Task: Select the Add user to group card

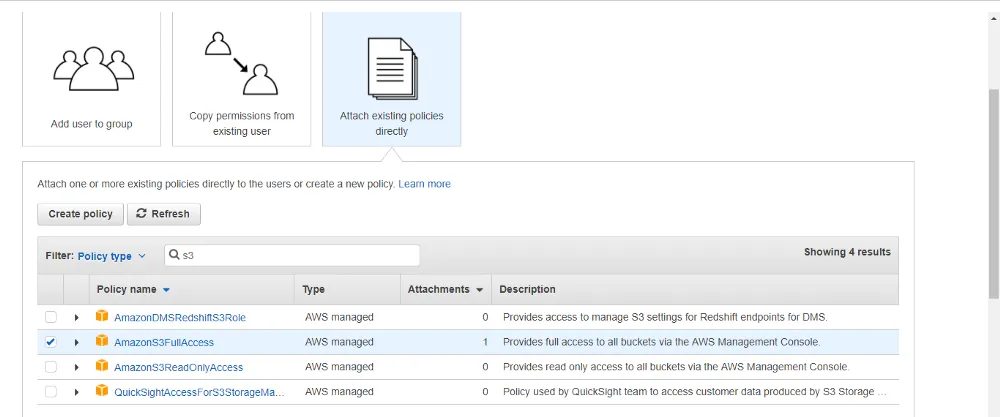Action: (91, 79)
